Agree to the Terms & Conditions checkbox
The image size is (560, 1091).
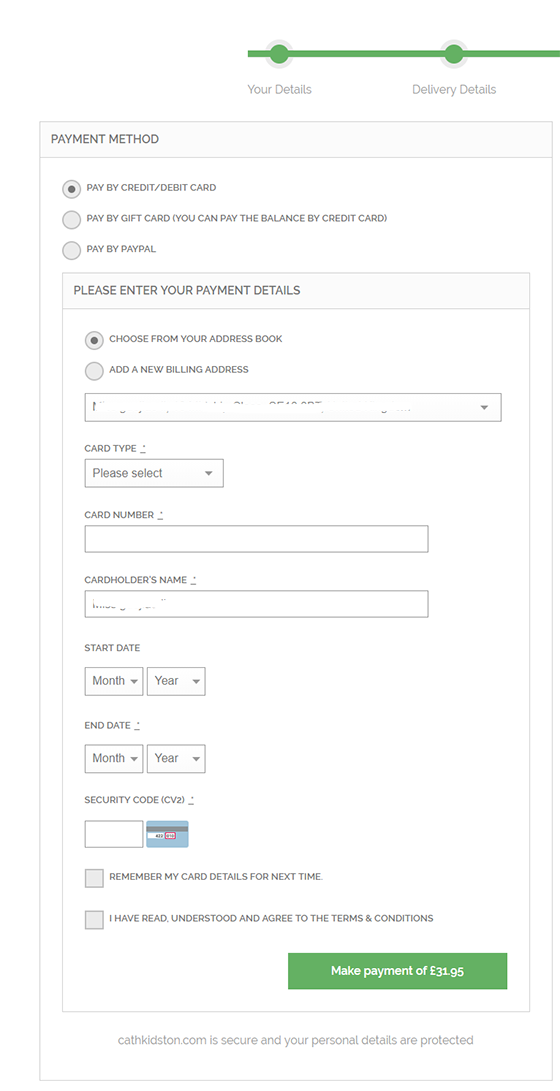pyautogui.click(x=94, y=920)
